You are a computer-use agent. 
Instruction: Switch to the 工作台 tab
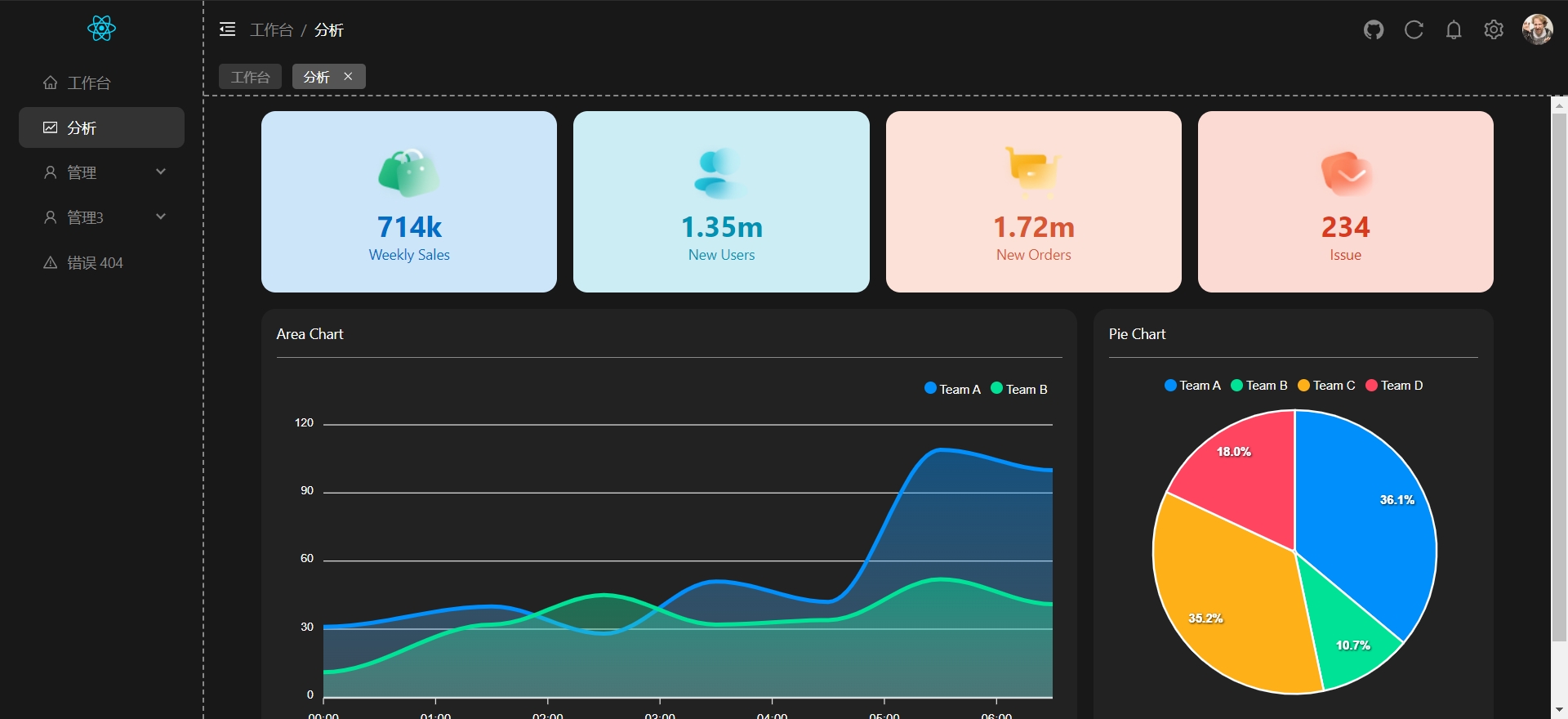click(x=250, y=76)
